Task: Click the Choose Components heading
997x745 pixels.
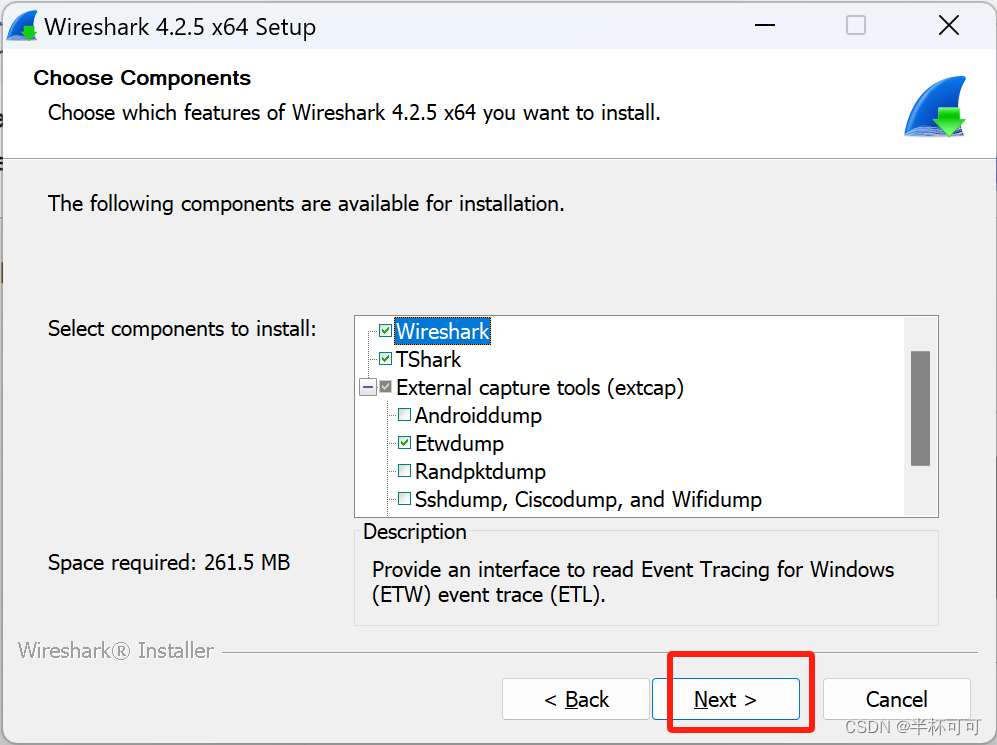Action: click(x=142, y=78)
